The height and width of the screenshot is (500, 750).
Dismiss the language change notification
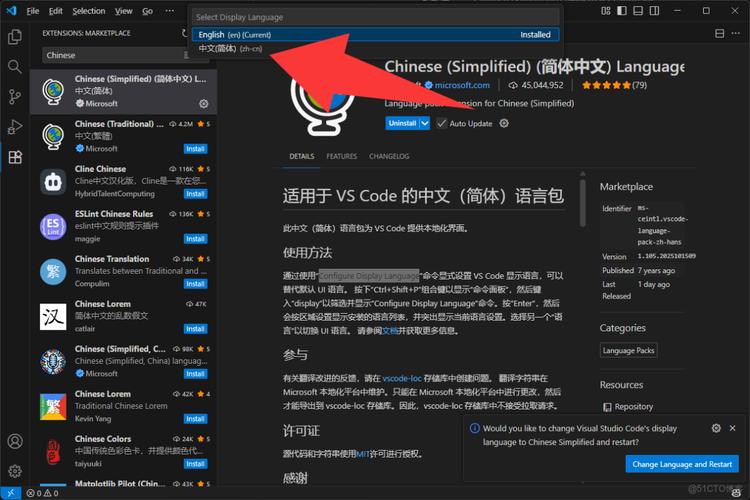point(732,428)
